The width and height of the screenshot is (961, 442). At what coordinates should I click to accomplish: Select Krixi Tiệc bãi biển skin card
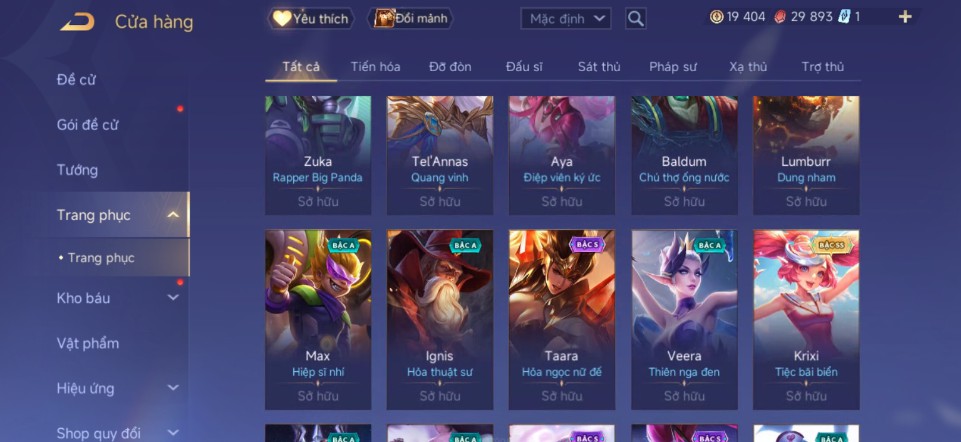pos(806,319)
